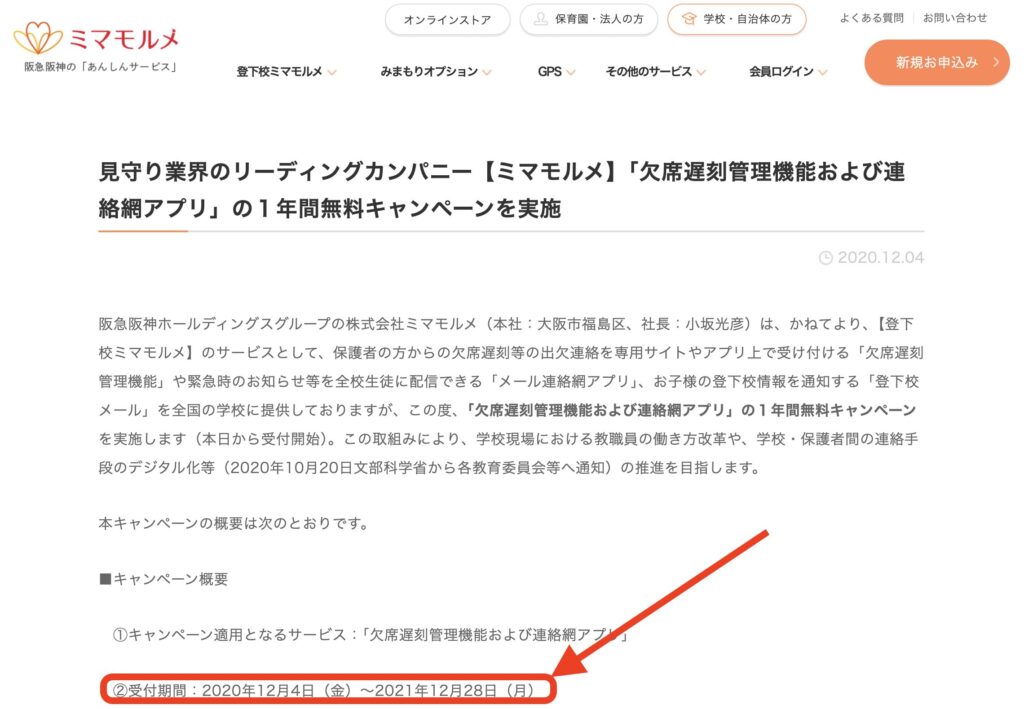Open the 会員ログイン menu

click(x=788, y=72)
